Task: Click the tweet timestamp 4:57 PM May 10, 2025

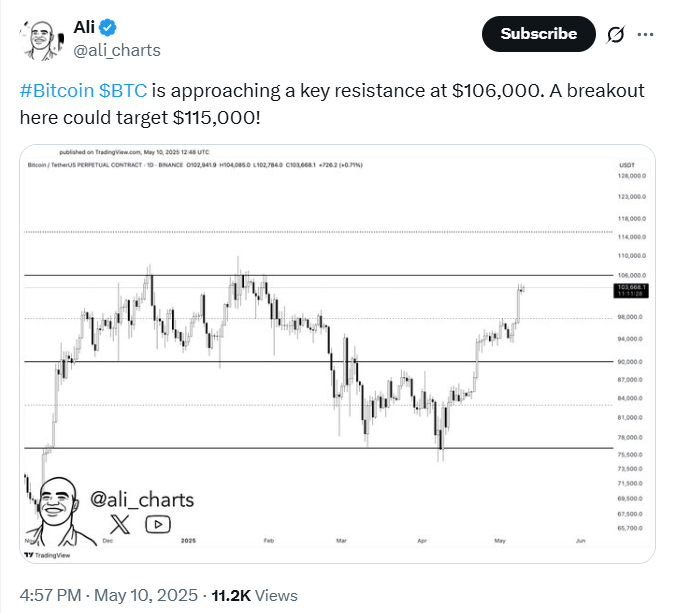Action: (x=109, y=595)
